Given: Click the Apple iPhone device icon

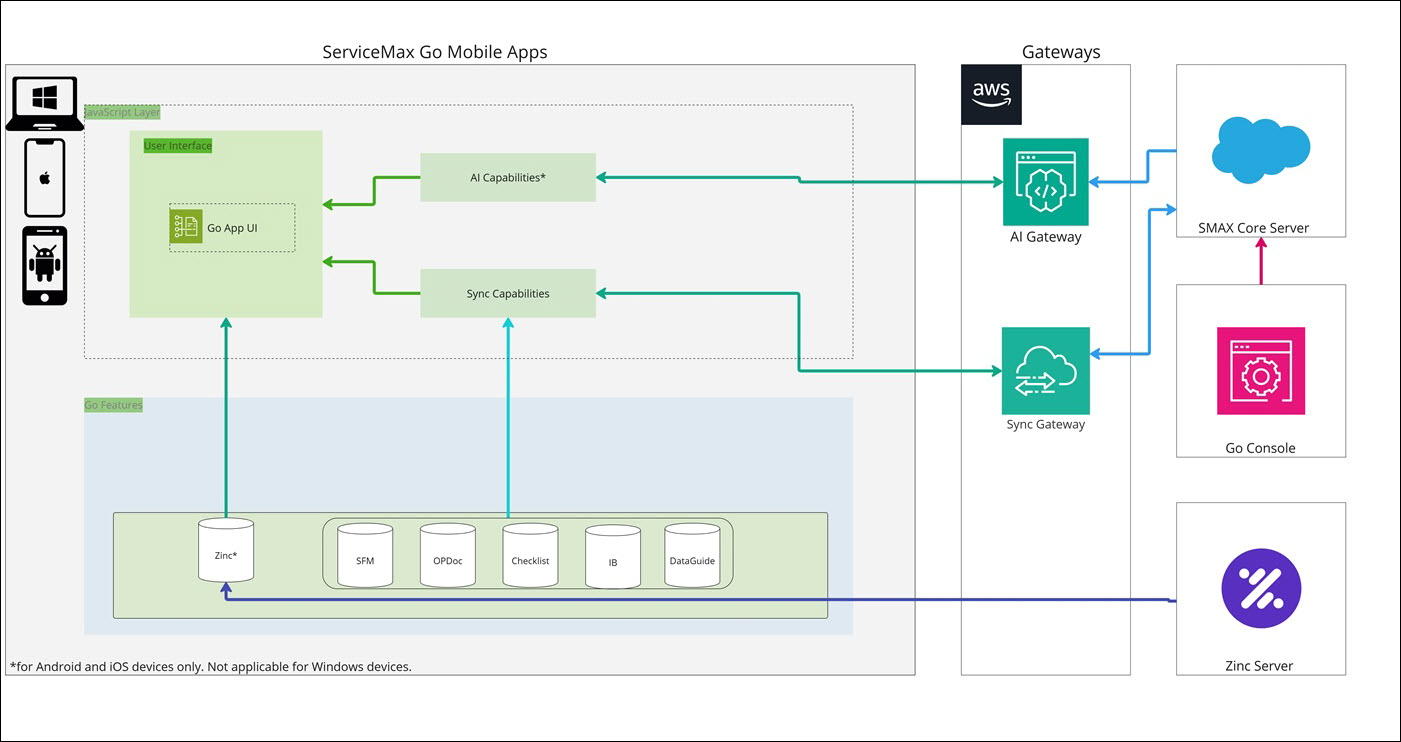Looking at the screenshot, I should coord(45,178).
